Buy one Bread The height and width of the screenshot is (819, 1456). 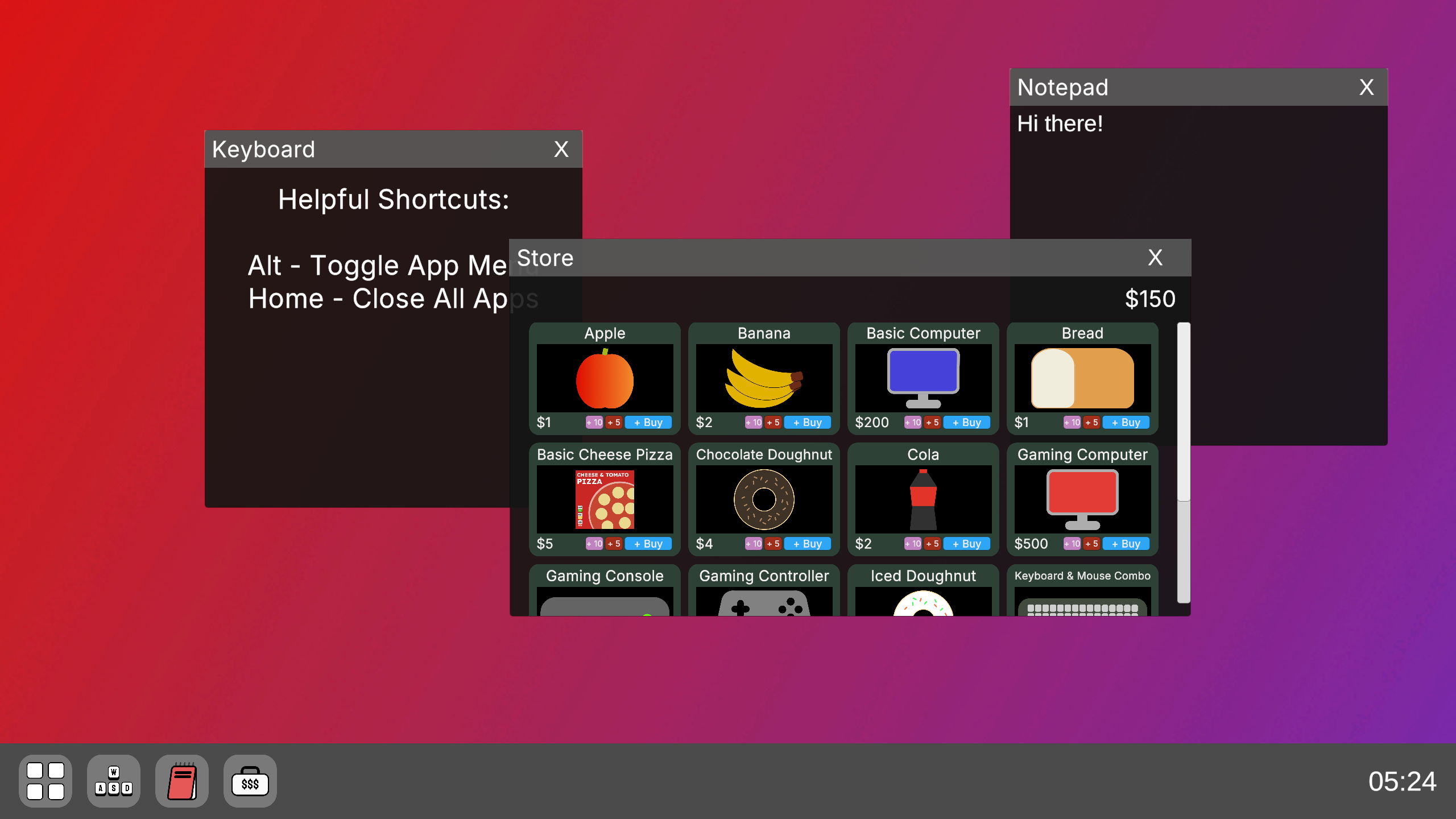[1126, 423]
